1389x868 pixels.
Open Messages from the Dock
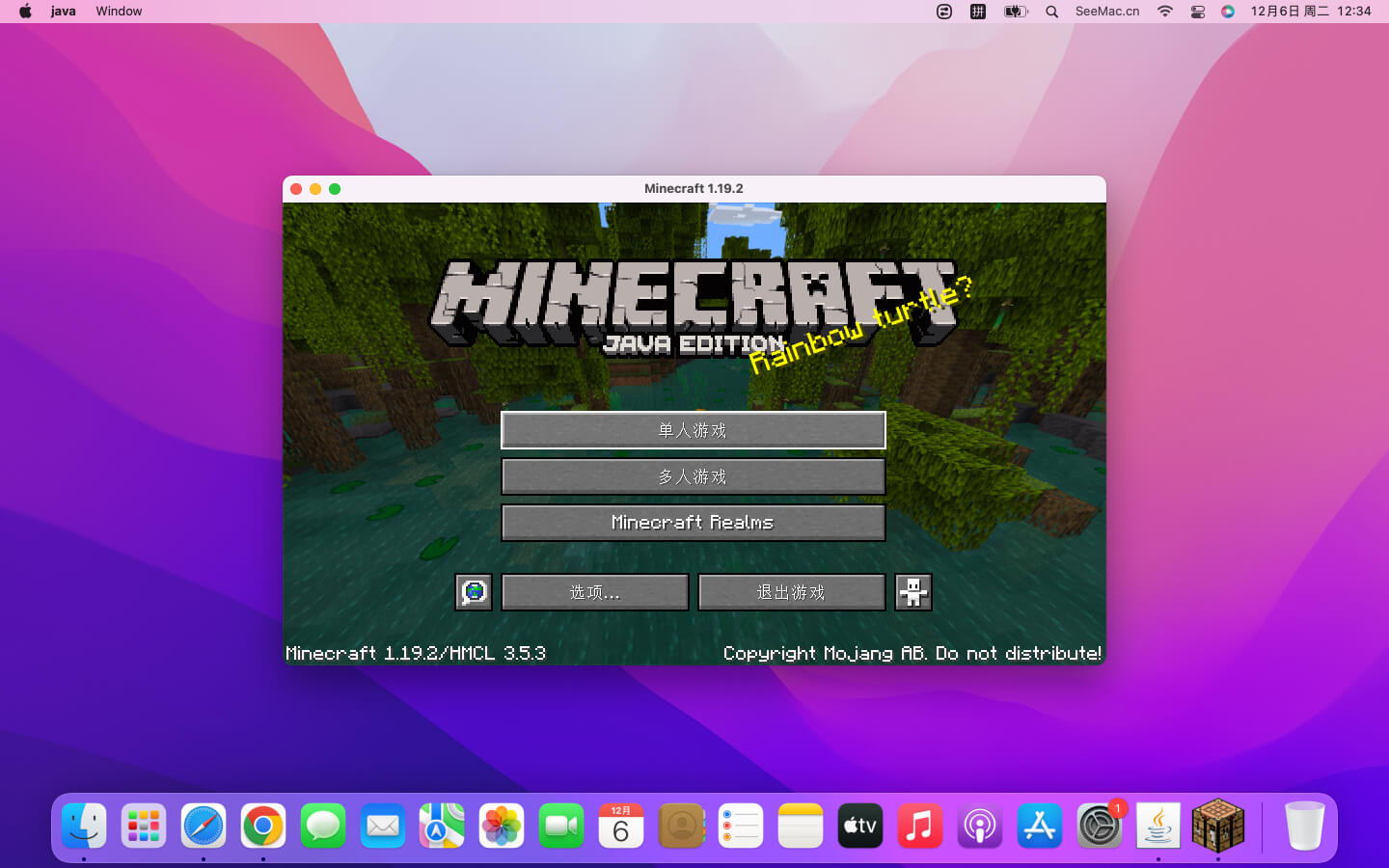coord(323,827)
